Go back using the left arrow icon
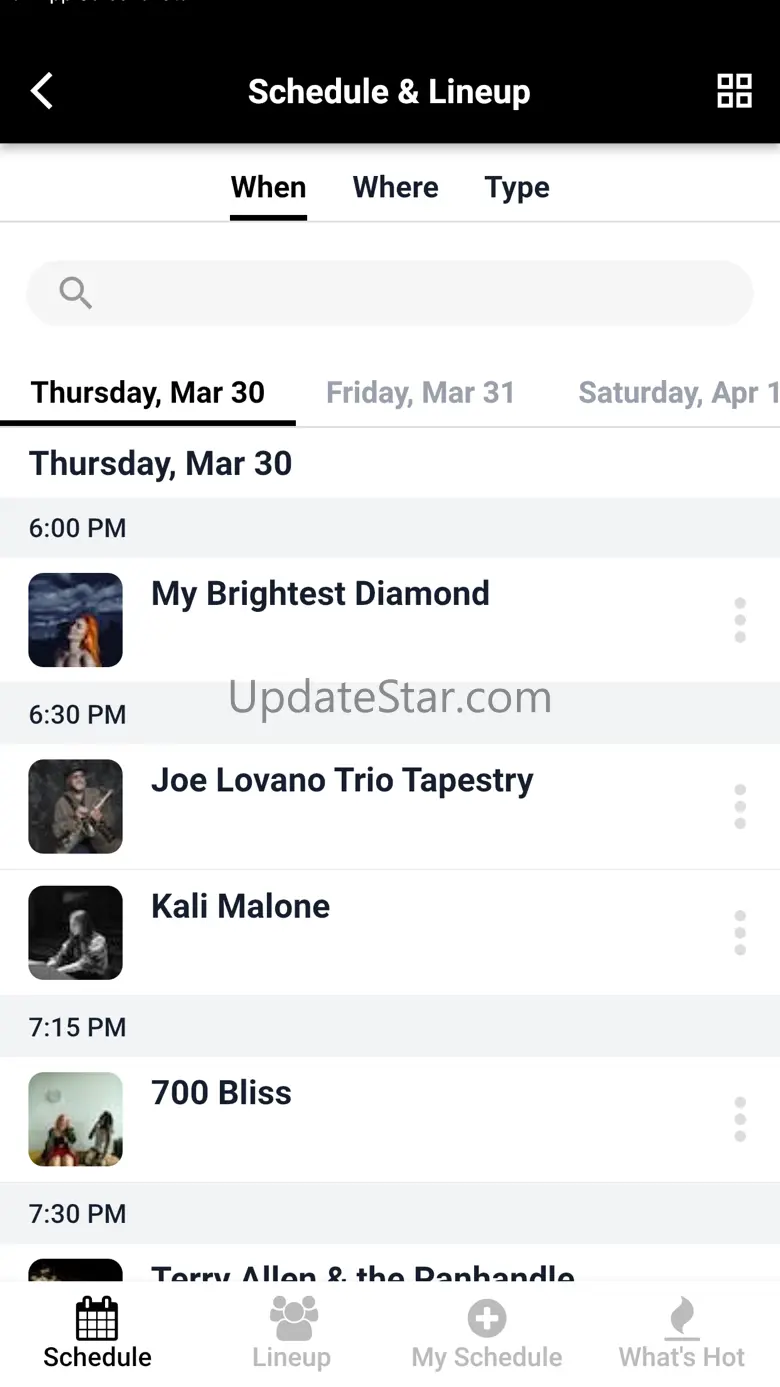The height and width of the screenshot is (1387, 780). 41,91
